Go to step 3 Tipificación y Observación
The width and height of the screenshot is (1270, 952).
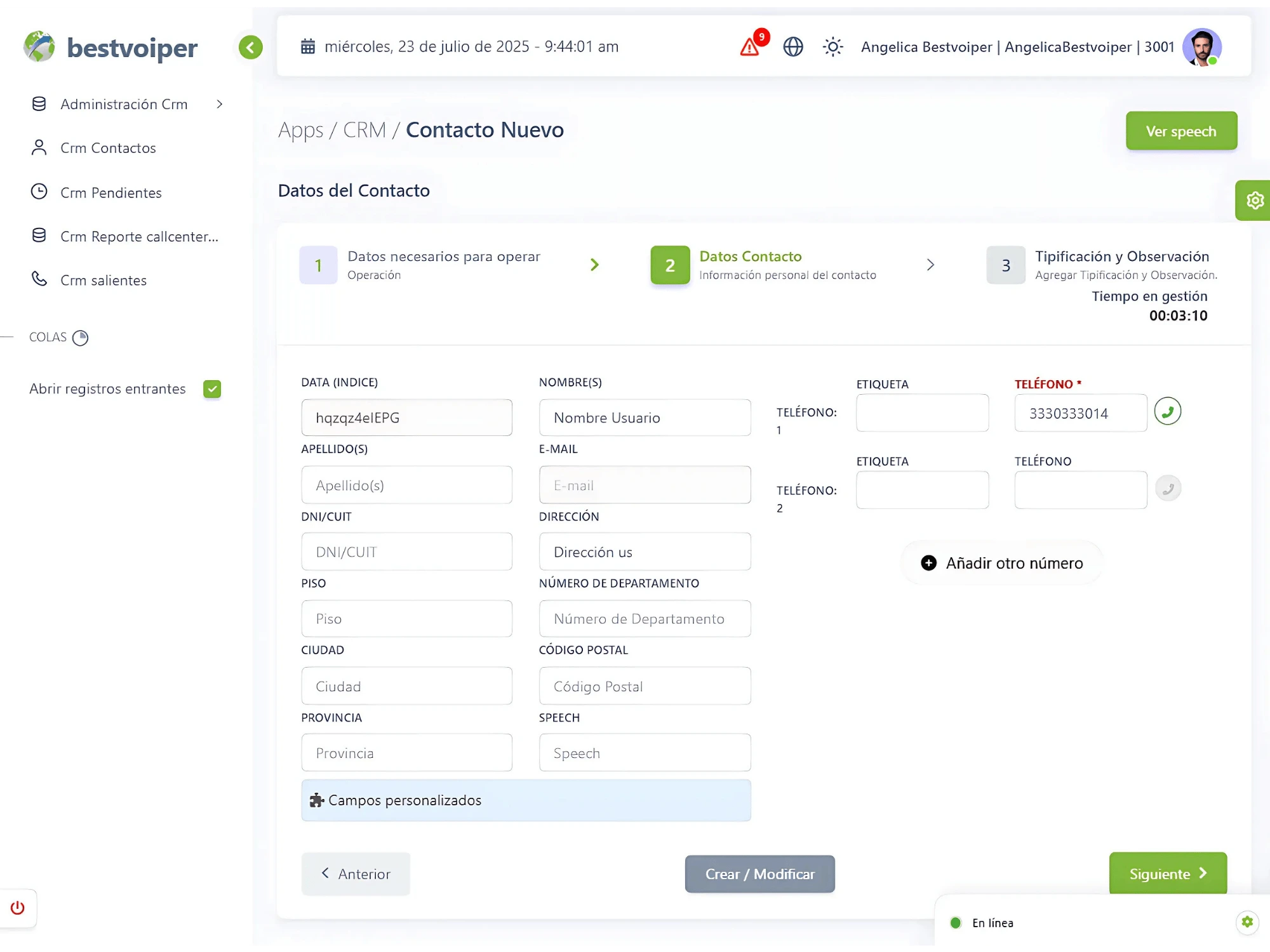click(1102, 265)
